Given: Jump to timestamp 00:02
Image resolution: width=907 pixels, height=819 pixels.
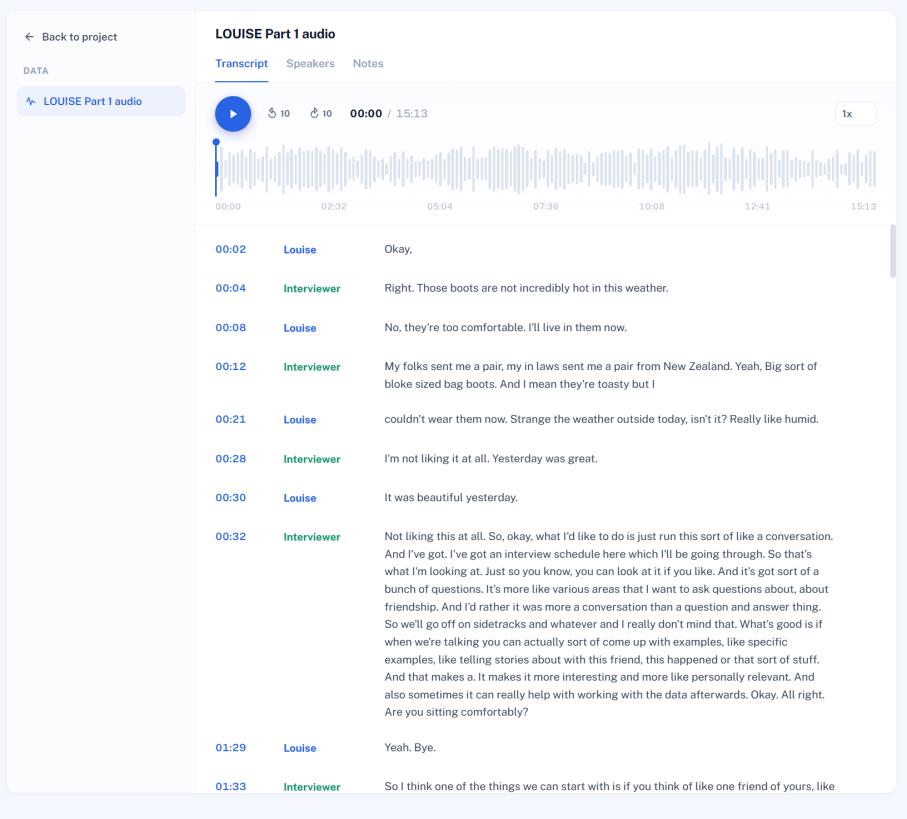Looking at the screenshot, I should click(x=231, y=249).
